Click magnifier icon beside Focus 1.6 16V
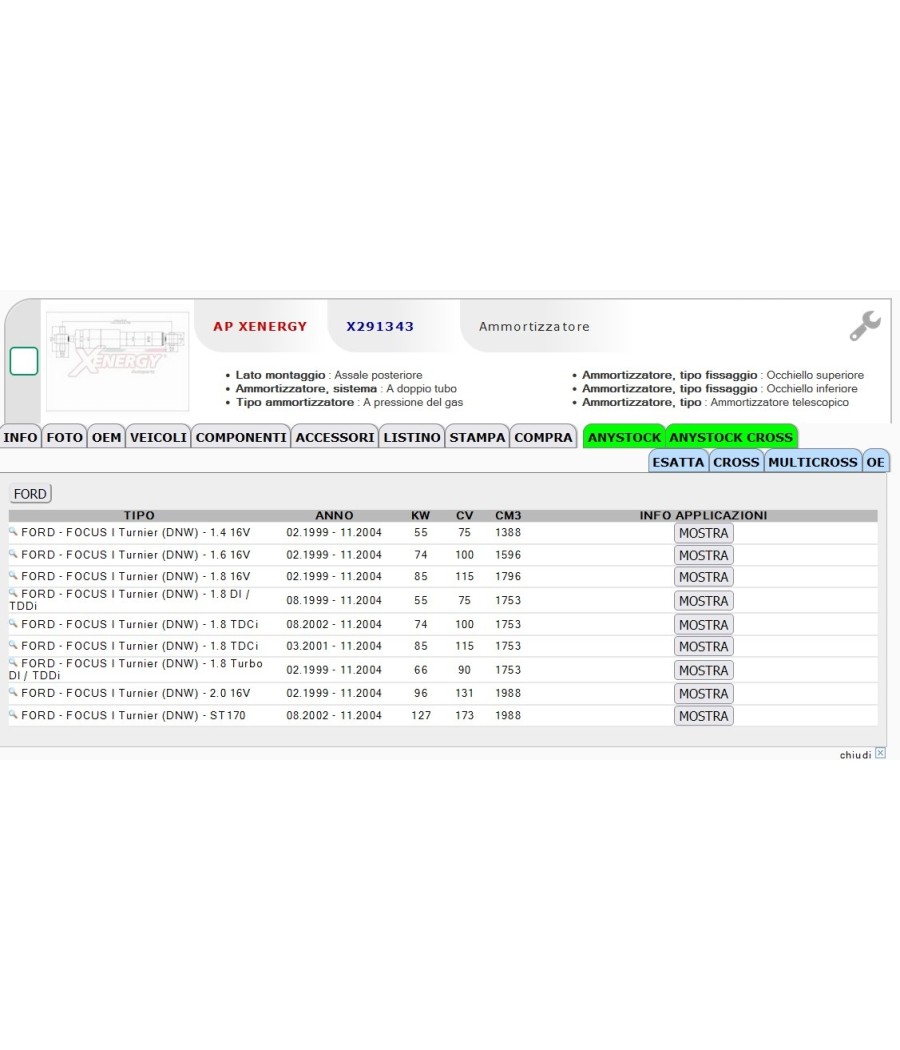 click(13, 554)
